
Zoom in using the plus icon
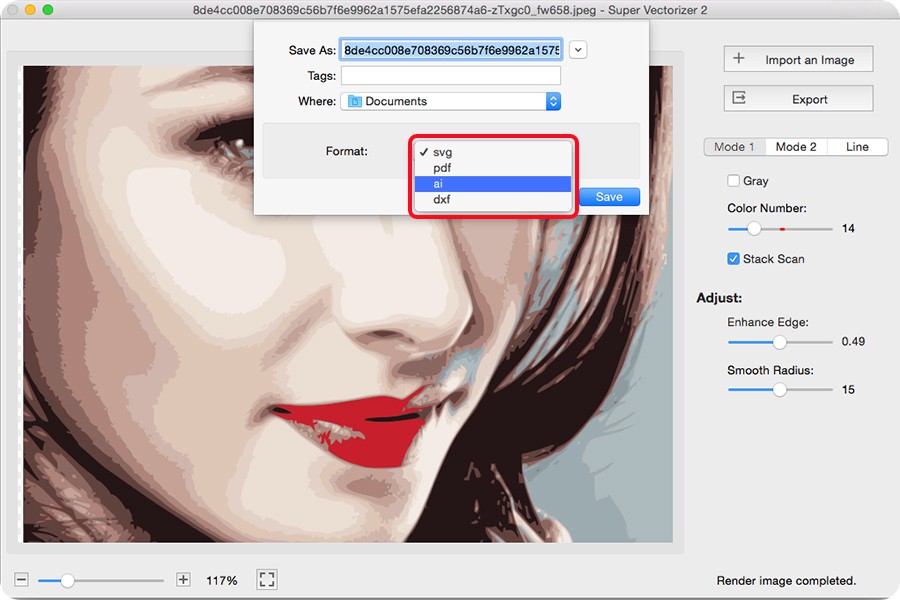183,579
